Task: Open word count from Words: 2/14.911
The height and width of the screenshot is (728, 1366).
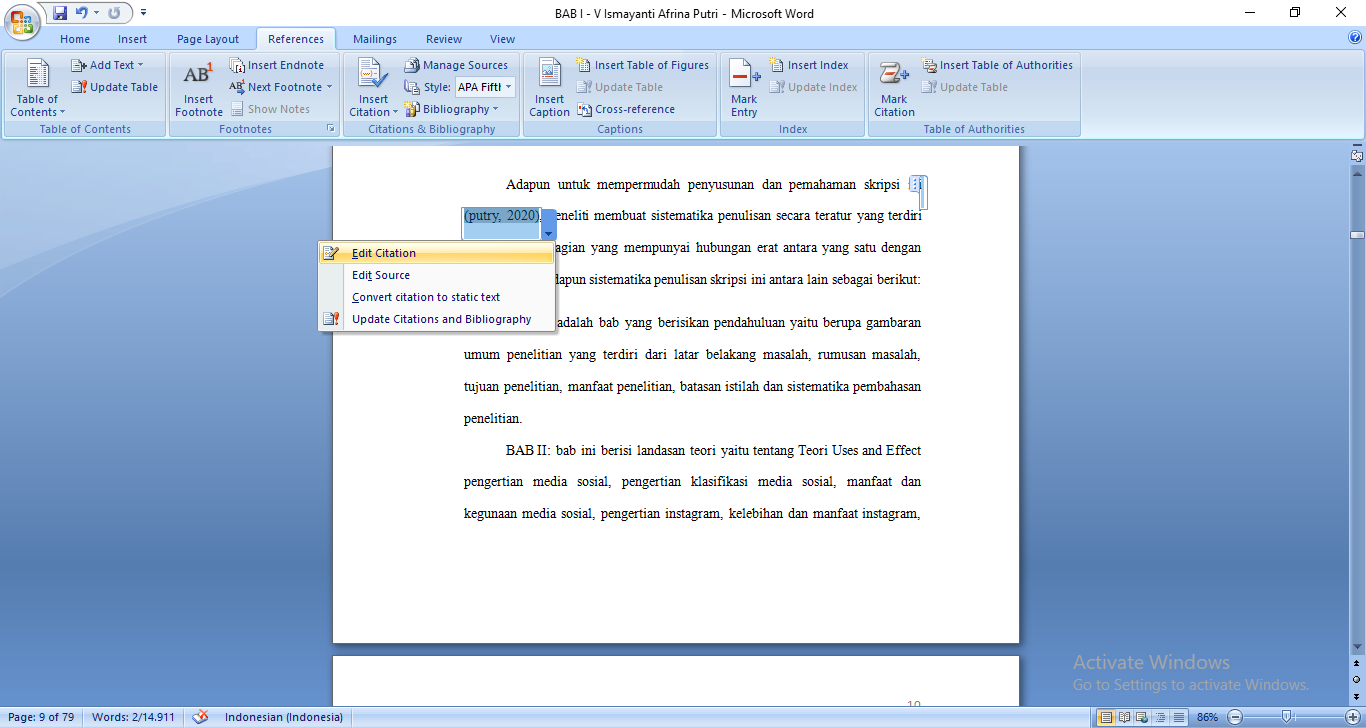Action: coord(133,717)
